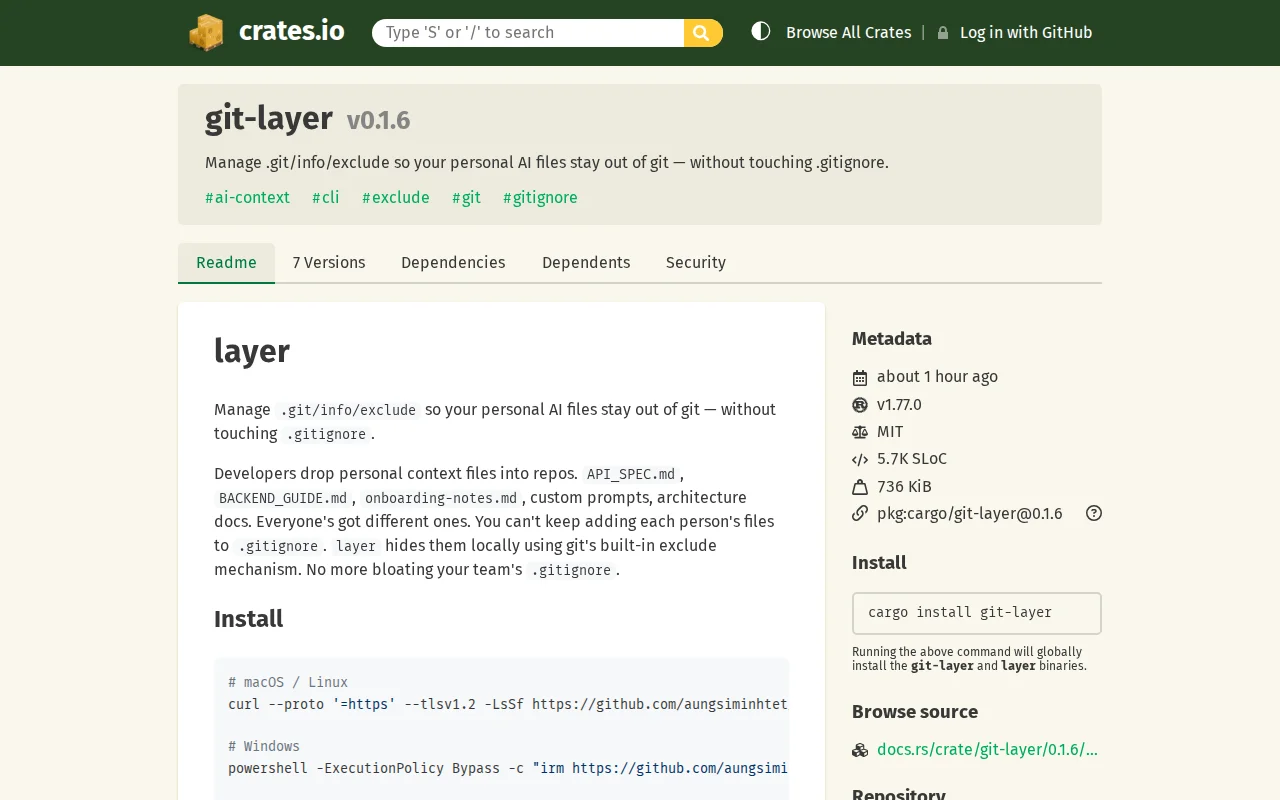Click the purl help question-mark icon
Viewport: 1280px width, 800px height.
pos(1094,513)
